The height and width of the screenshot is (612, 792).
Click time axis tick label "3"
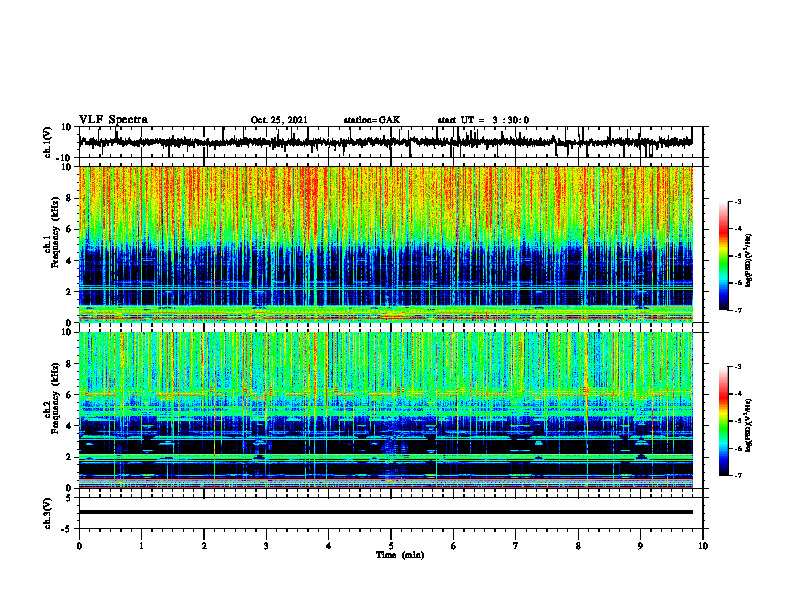coord(266,546)
